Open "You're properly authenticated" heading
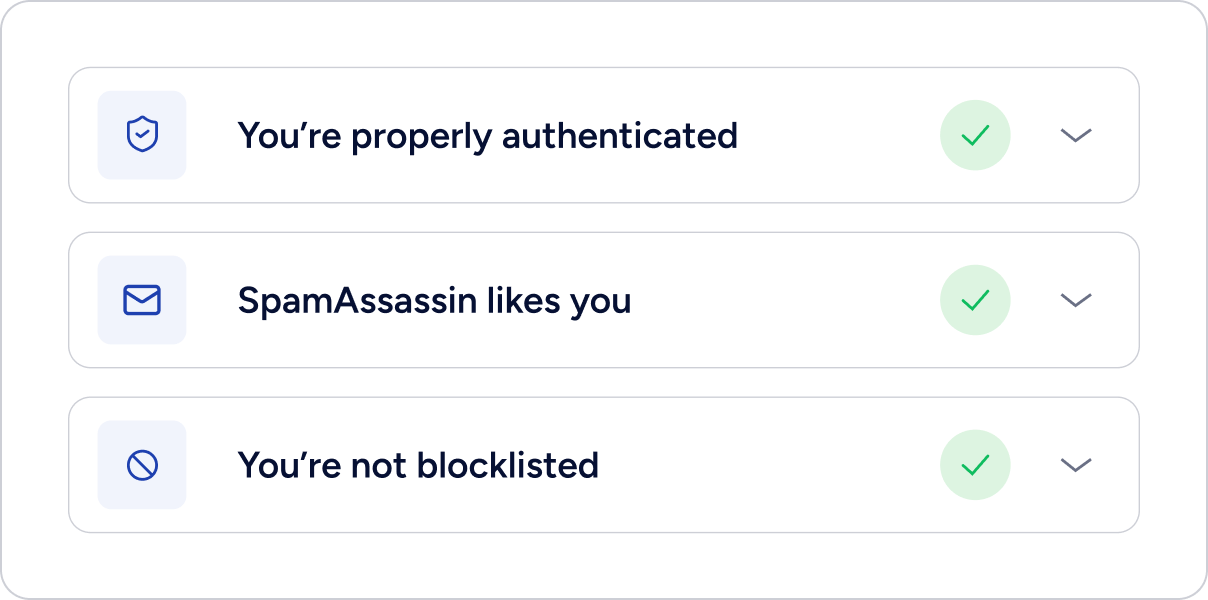 click(x=488, y=136)
